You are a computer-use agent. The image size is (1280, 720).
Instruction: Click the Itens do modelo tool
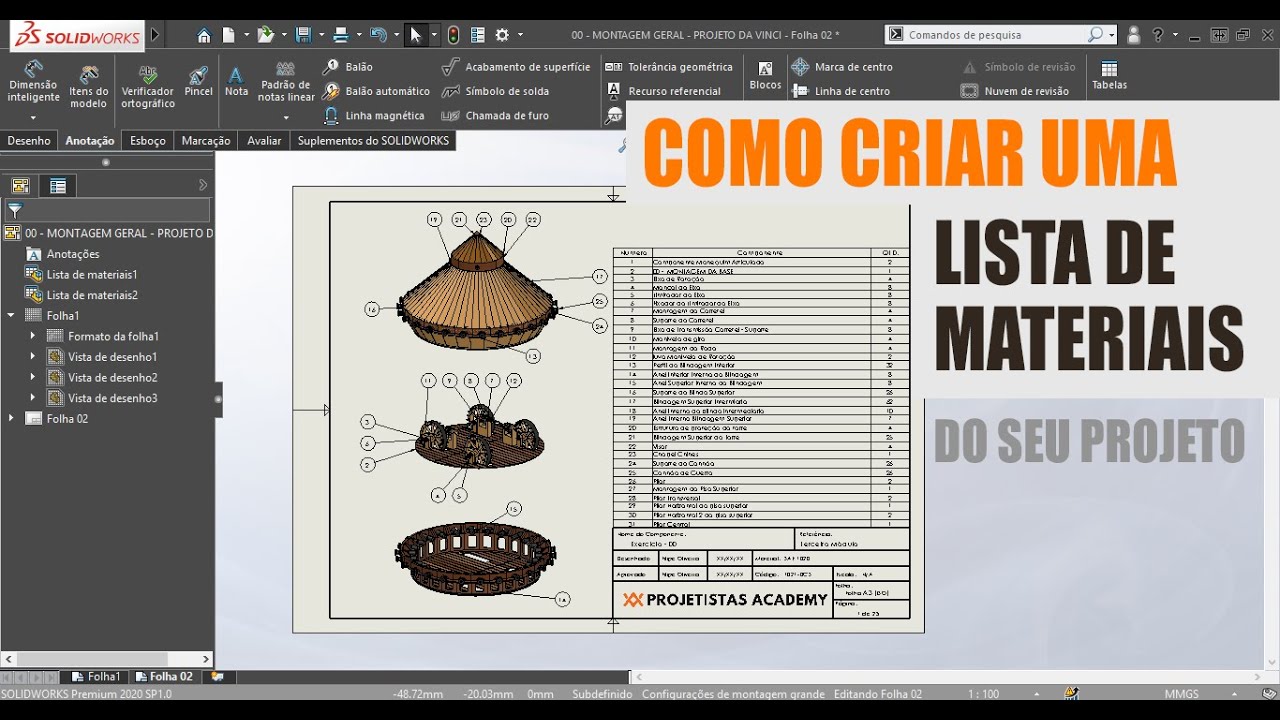89,87
